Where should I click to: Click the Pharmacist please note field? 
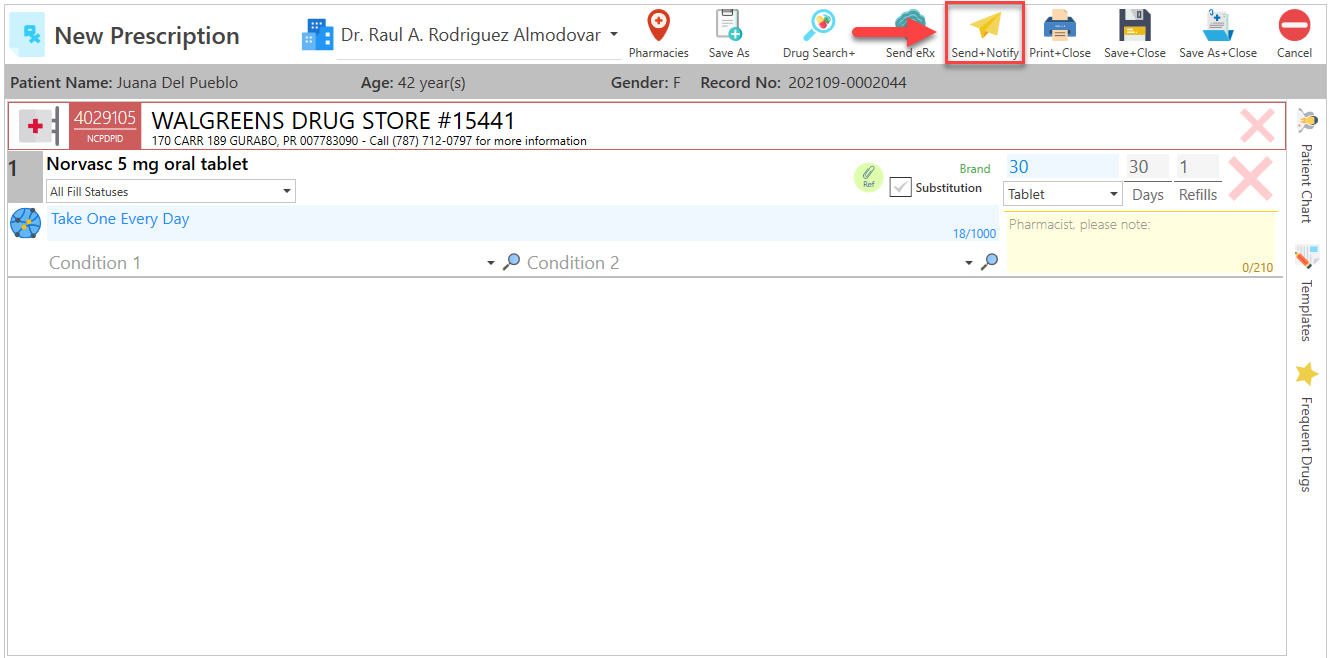(1141, 243)
